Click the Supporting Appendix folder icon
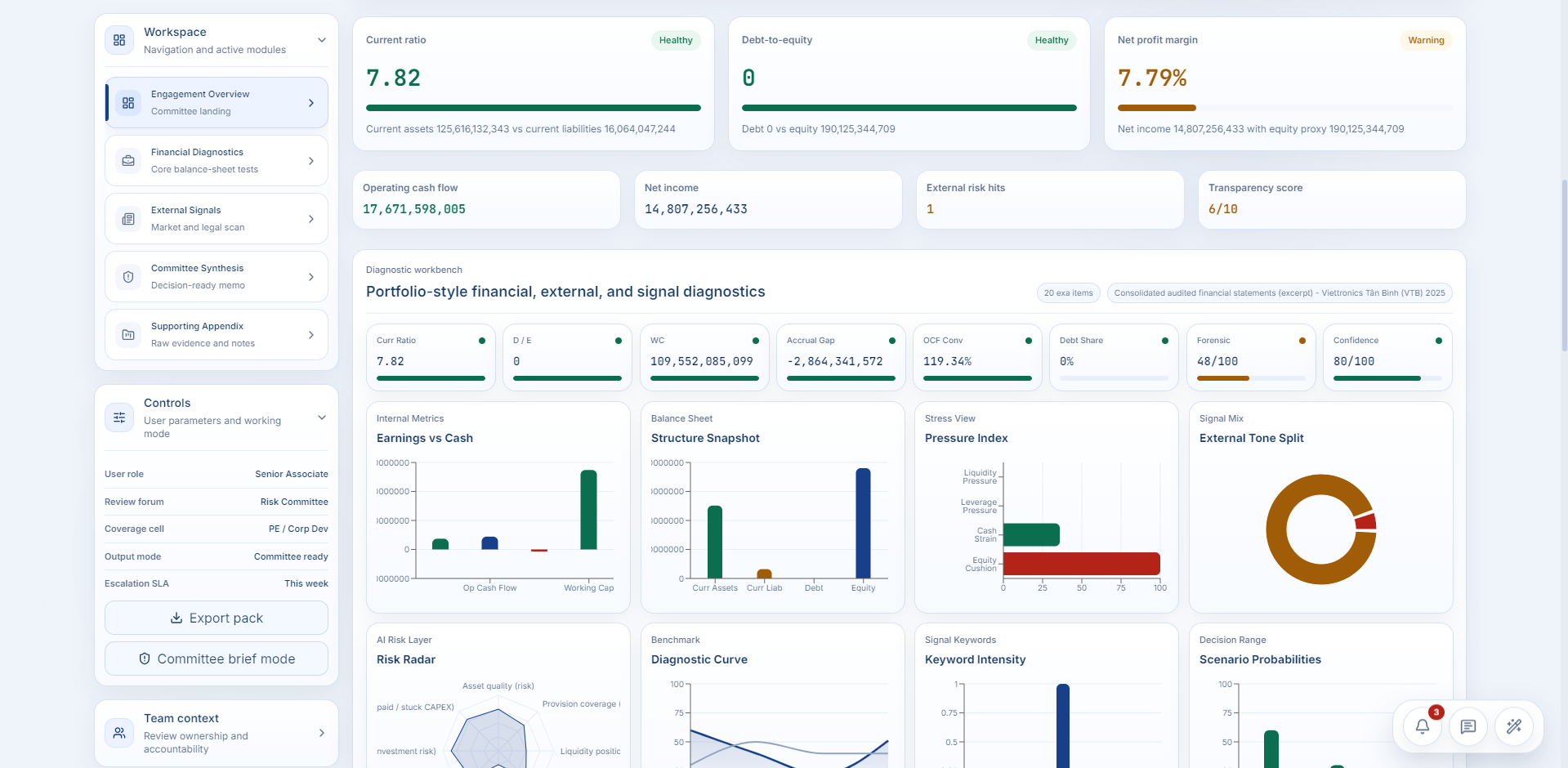Image resolution: width=1568 pixels, height=768 pixels. click(128, 335)
